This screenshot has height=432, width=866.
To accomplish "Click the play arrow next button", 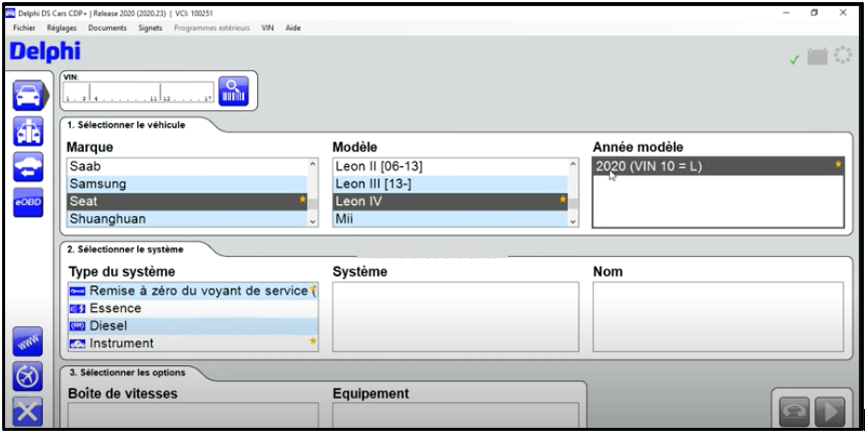I will pyautogui.click(x=830, y=412).
